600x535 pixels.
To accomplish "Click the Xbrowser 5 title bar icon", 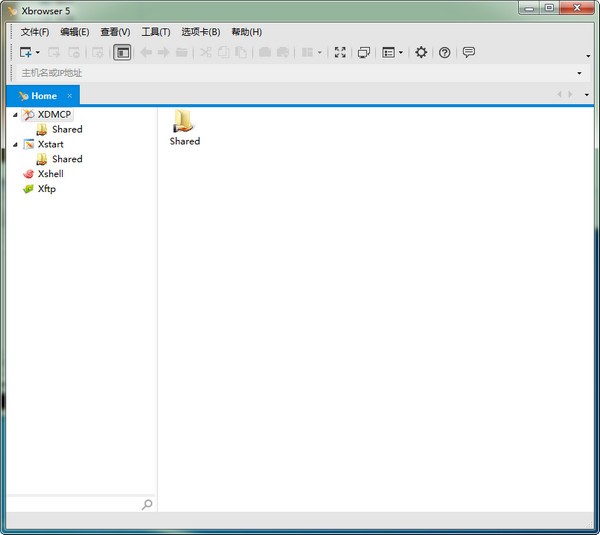I will pos(12,11).
